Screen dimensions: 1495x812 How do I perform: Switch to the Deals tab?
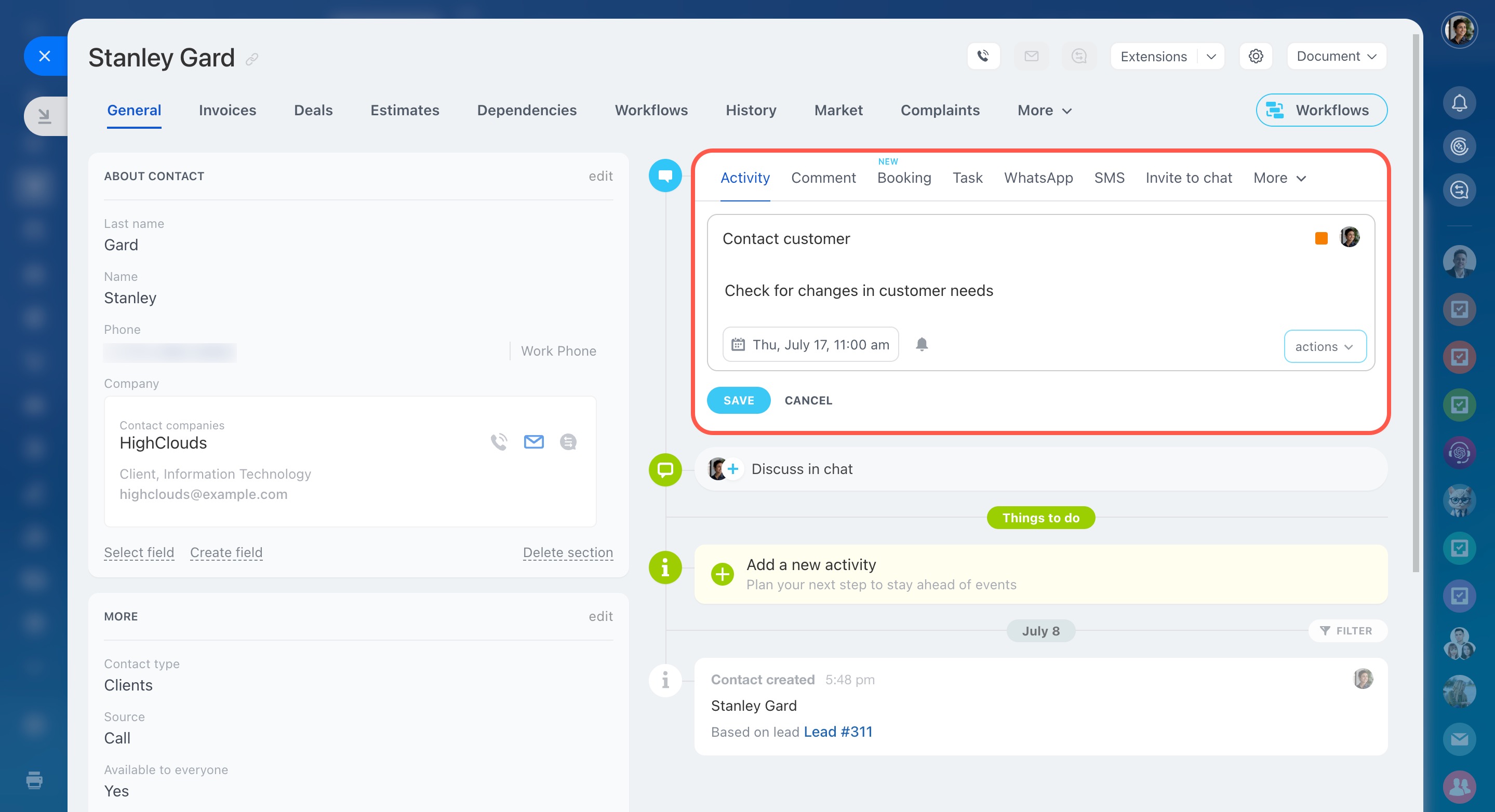point(313,110)
